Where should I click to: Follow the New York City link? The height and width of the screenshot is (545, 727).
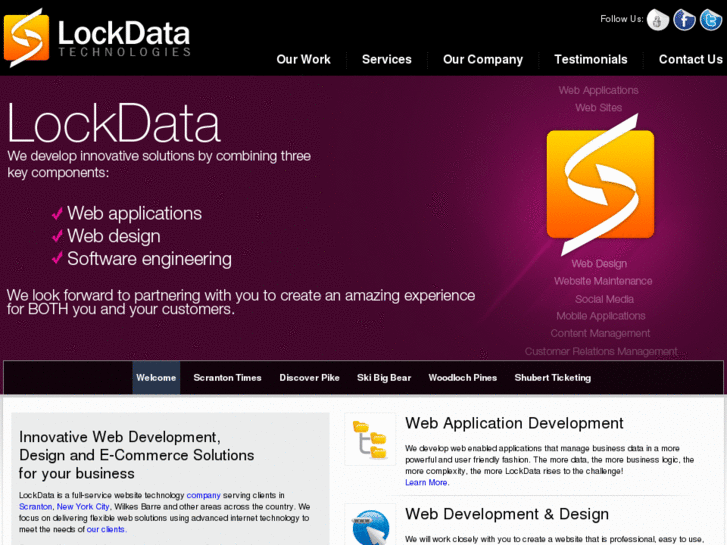tap(83, 507)
